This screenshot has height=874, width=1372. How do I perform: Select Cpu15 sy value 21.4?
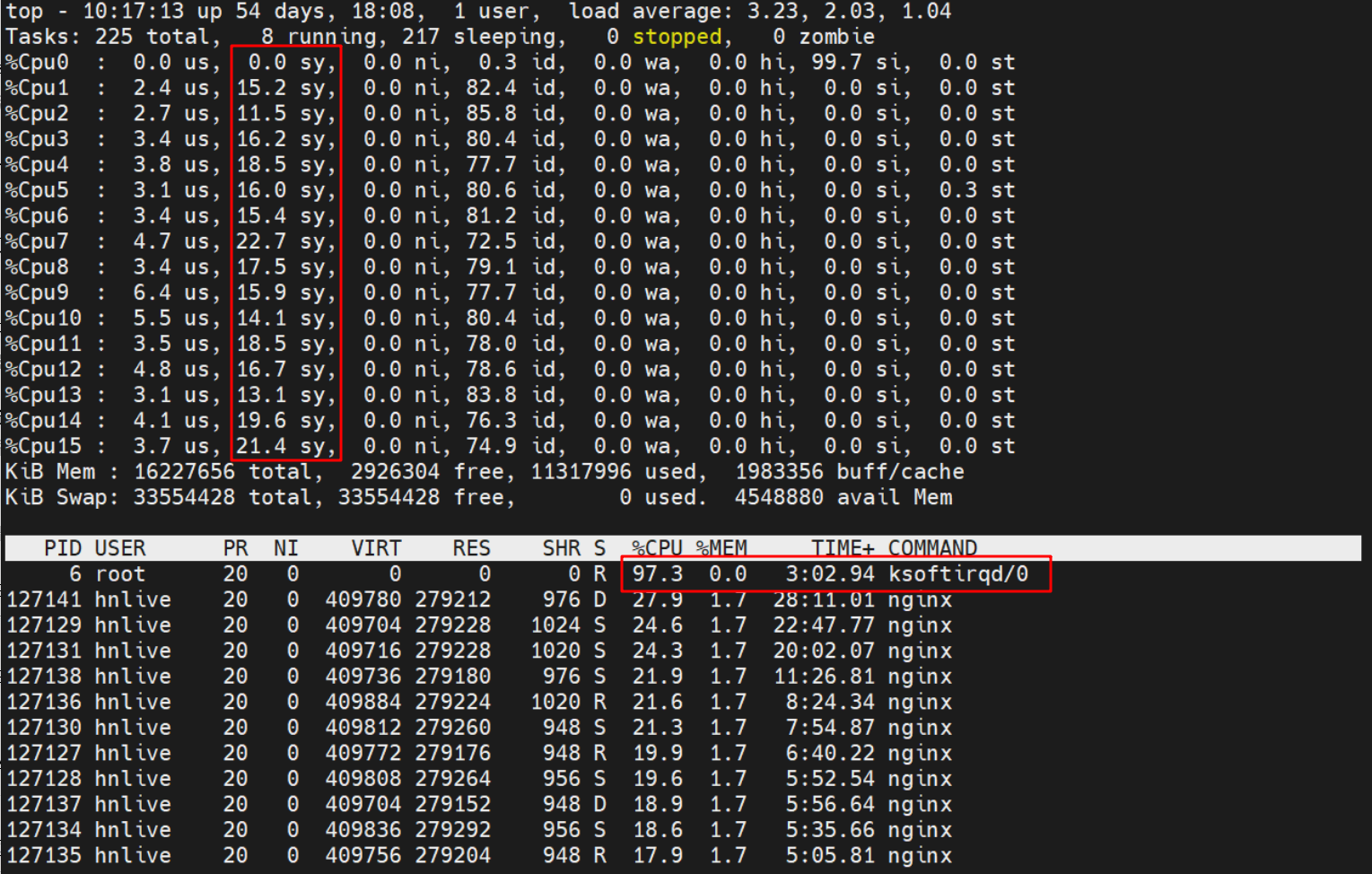pos(261,446)
